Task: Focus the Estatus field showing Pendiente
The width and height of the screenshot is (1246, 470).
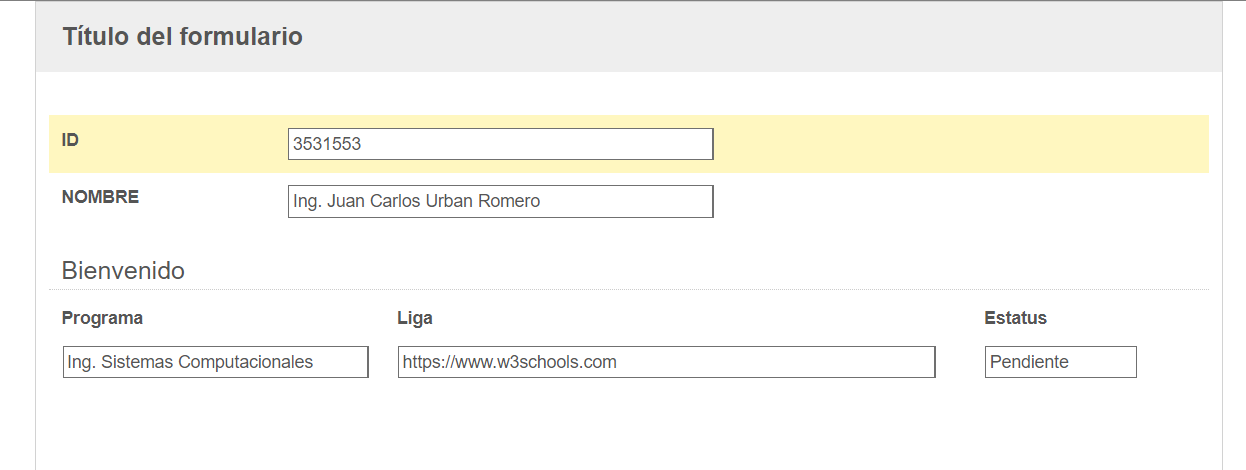Action: click(1060, 362)
